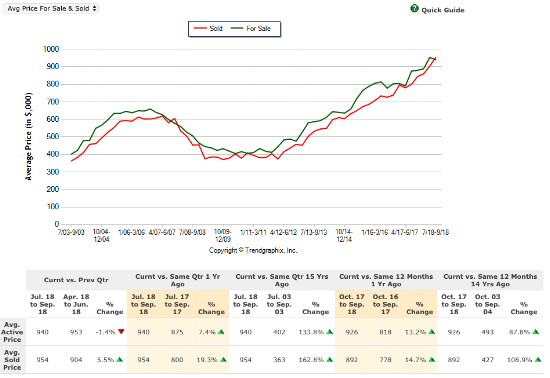Click the Avg. Active Price row label
This screenshot has height=378, width=550.
(x=12, y=332)
